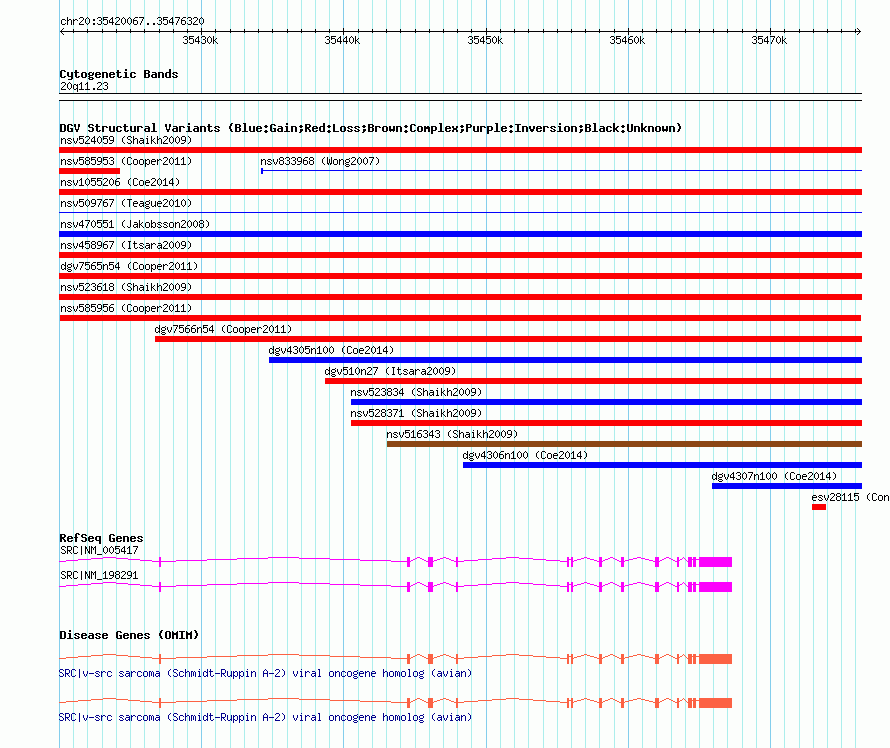The height and width of the screenshot is (748, 890).
Task: Click the dgv7566n54 (Cooper2011) red bar
Action: [x=509, y=339]
